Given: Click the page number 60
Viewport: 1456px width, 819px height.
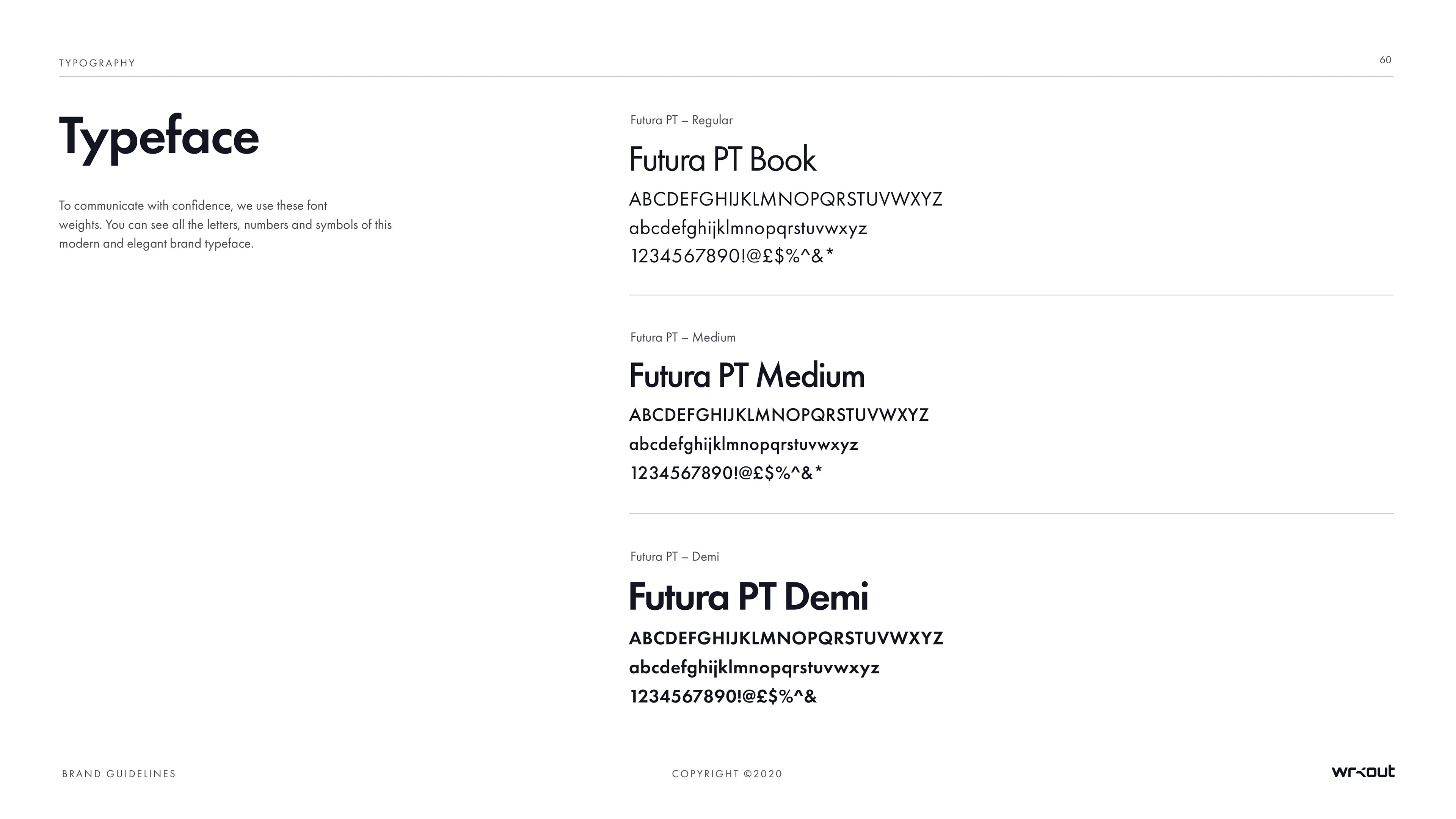Looking at the screenshot, I should coord(1385,60).
